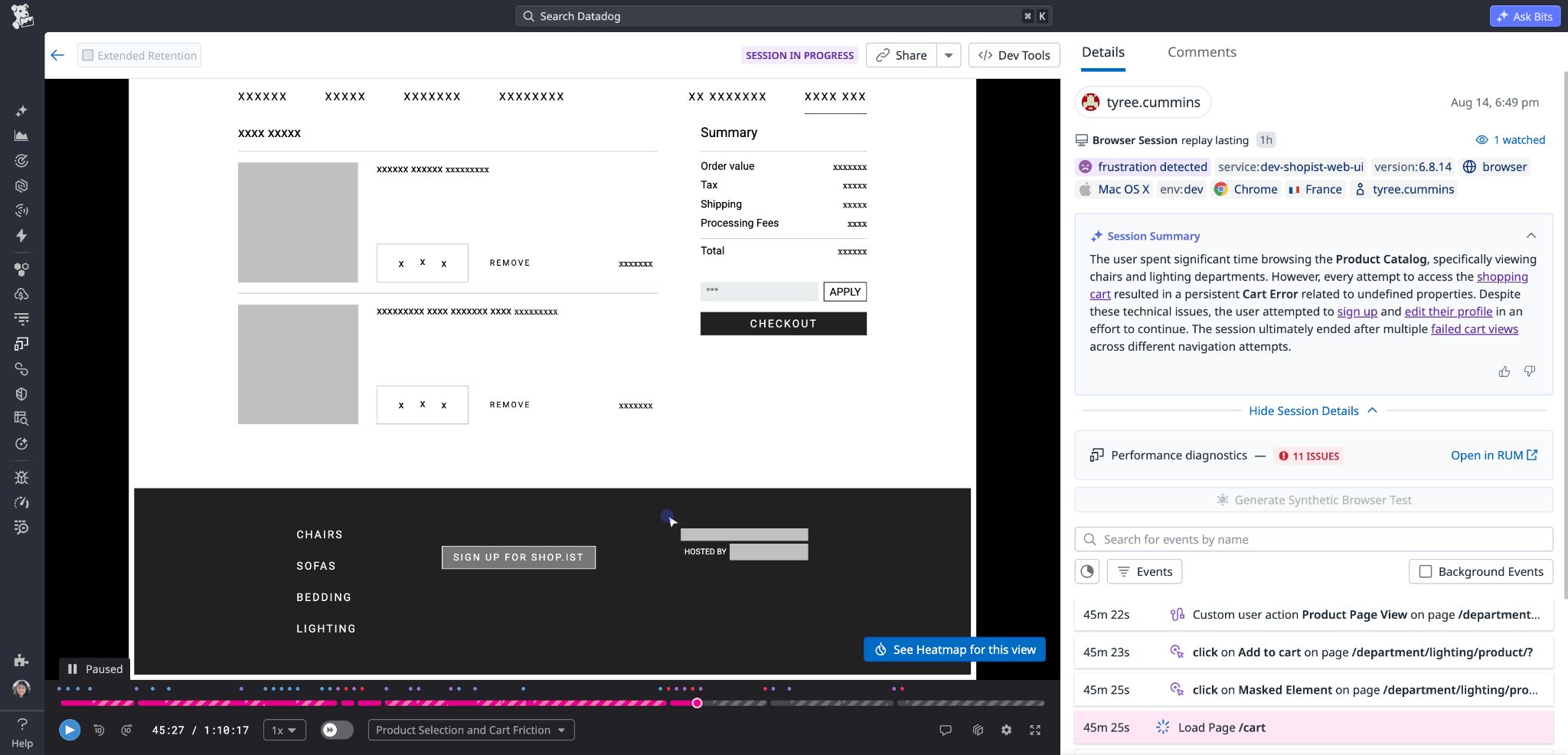Open the shield Security sidebar icon

[21, 394]
